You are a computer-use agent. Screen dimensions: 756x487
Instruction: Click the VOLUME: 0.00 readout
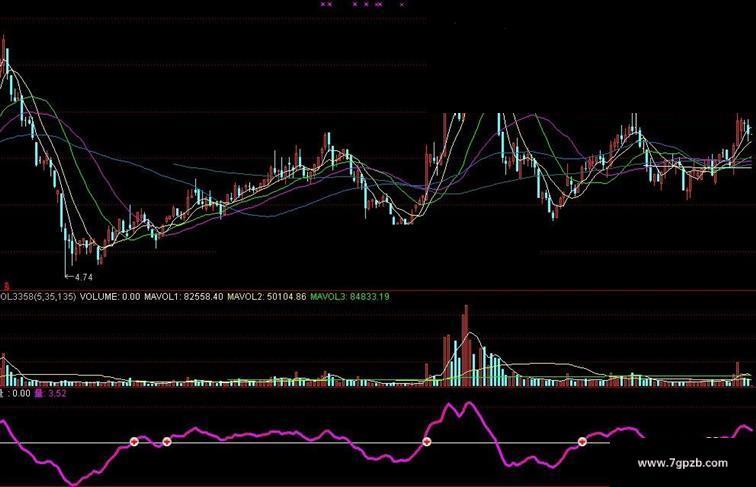(110, 297)
